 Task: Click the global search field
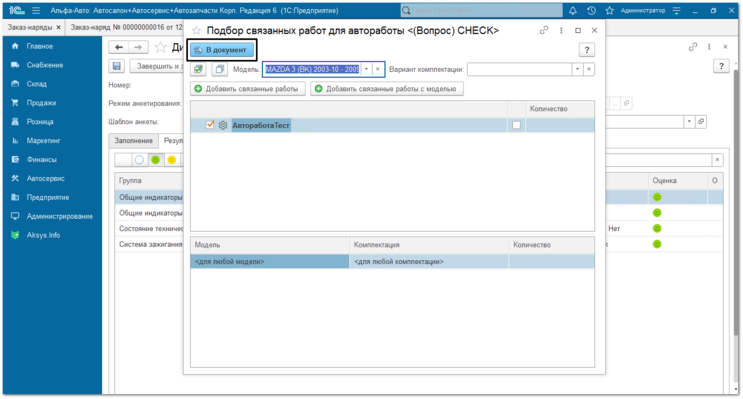[x=481, y=10]
